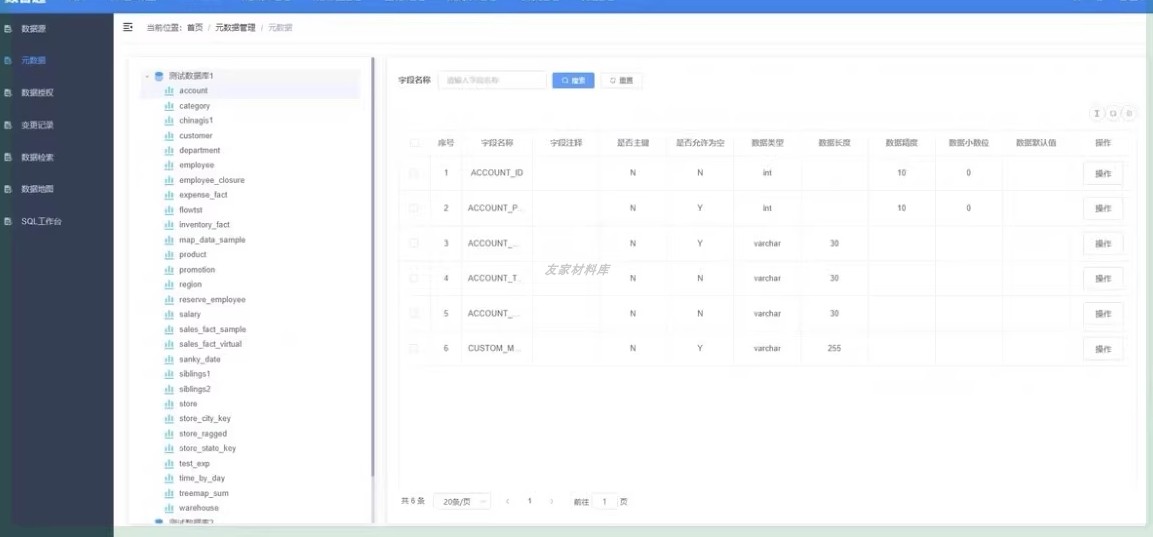Tick the checkbox for row CUSTOM_M
The width and height of the screenshot is (1153, 537).
point(414,348)
